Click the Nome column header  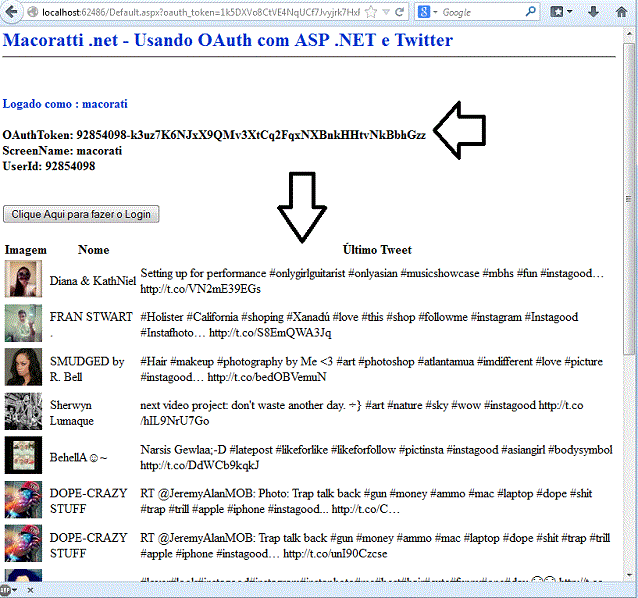pos(94,250)
